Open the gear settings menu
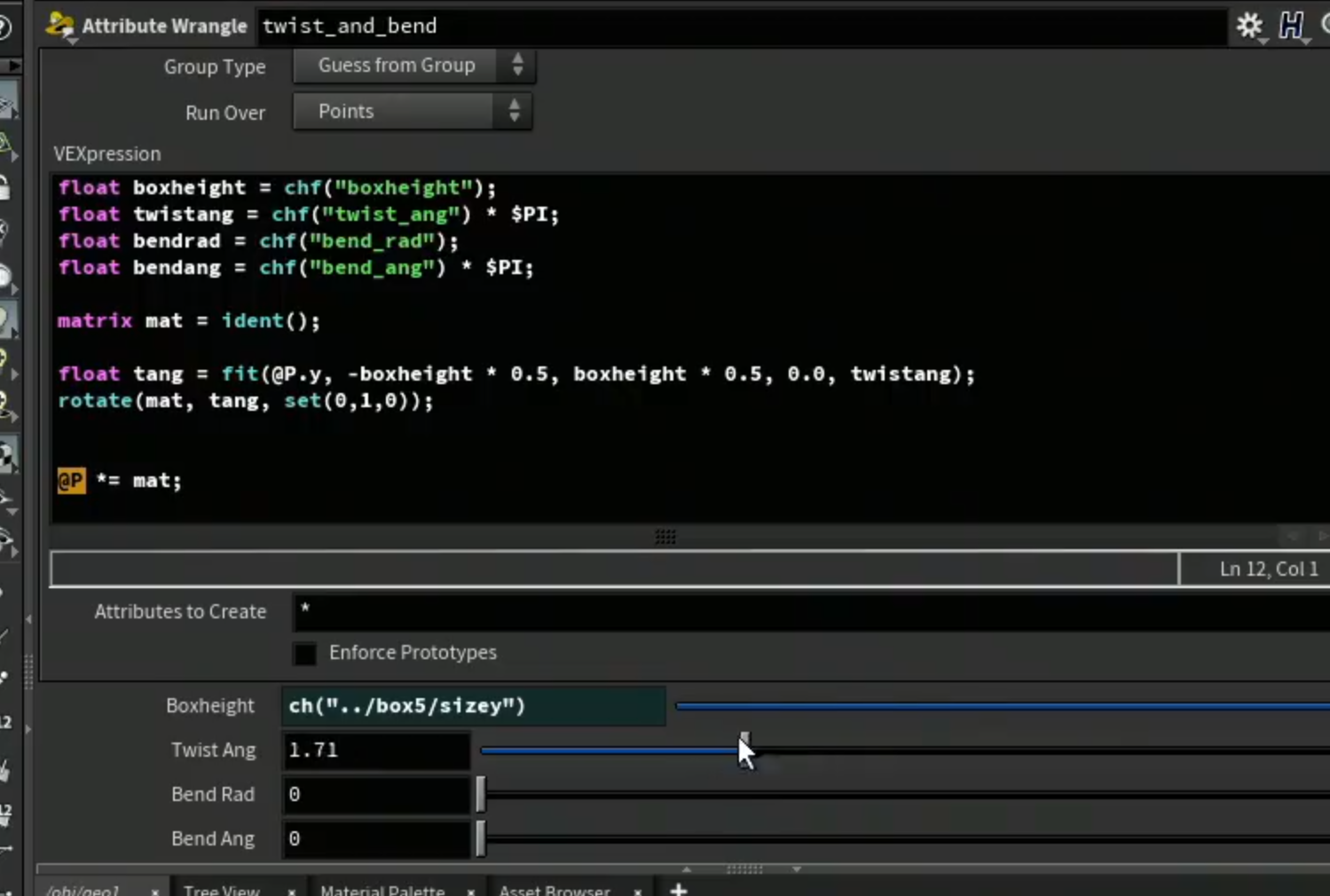The width and height of the screenshot is (1330, 896). 1249,26
